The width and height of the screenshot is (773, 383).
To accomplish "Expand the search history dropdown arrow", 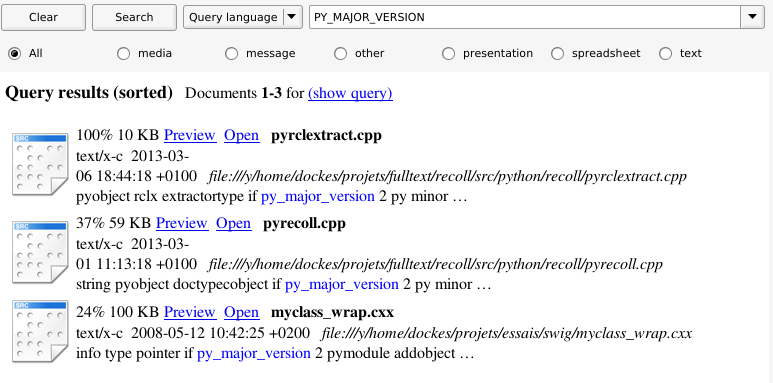I will pyautogui.click(x=752, y=17).
